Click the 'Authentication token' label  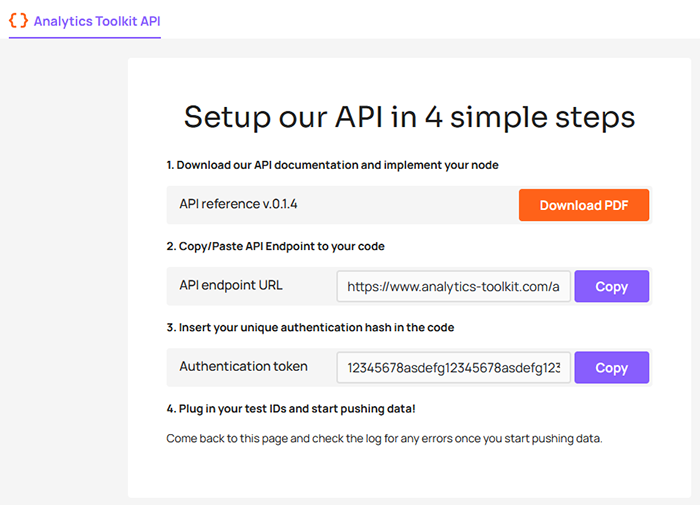pos(243,367)
